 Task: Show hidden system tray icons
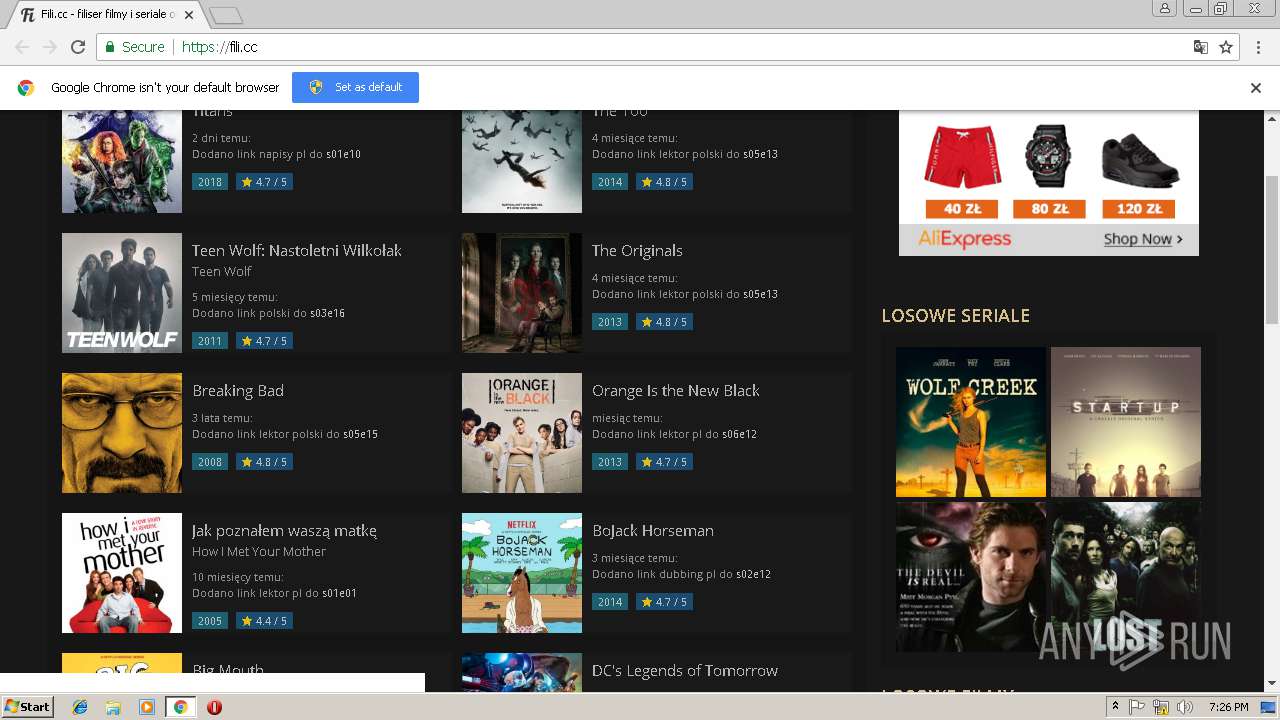click(1115, 707)
